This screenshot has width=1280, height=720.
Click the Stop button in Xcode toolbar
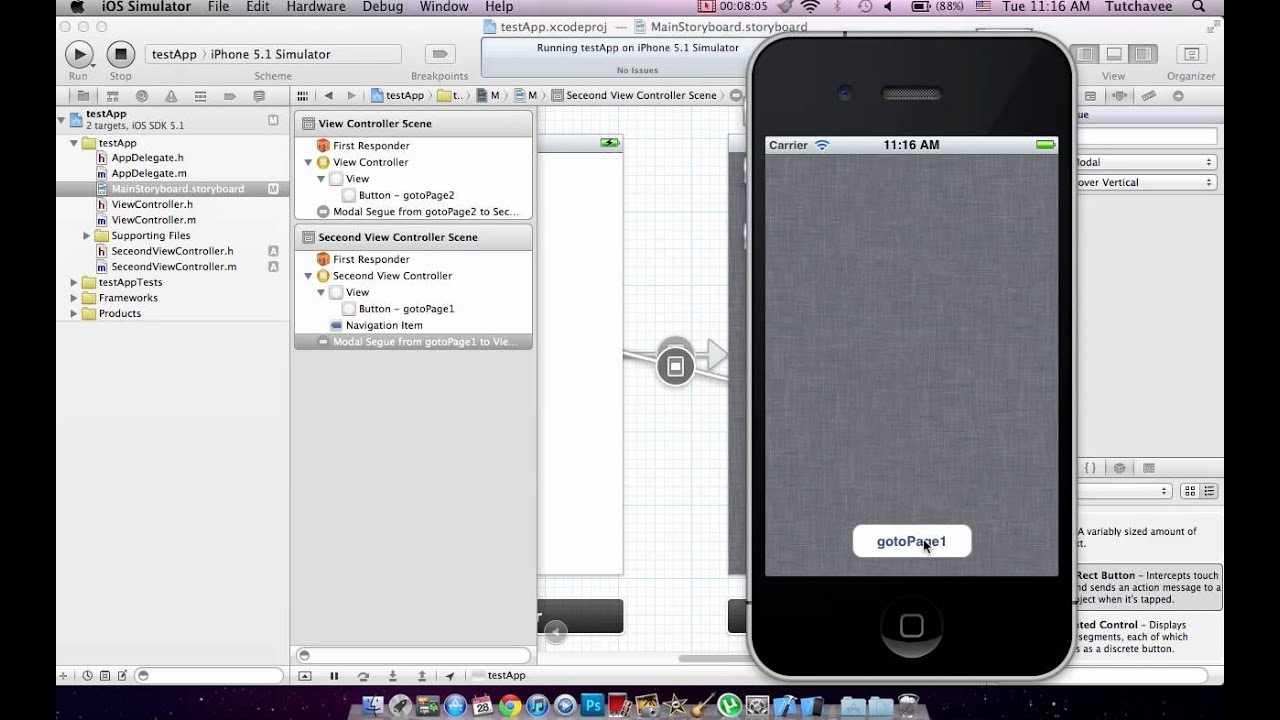(x=120, y=54)
